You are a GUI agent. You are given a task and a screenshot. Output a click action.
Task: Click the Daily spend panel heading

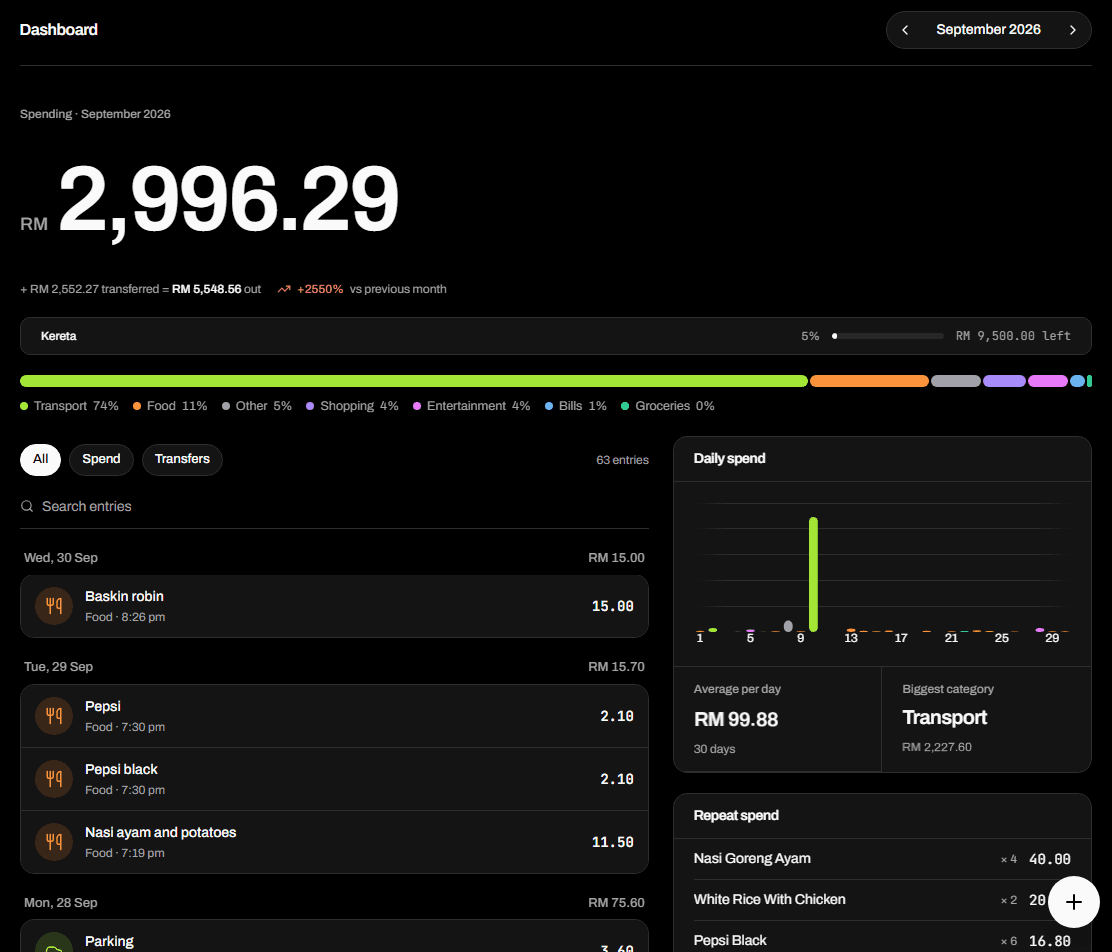[730, 458]
